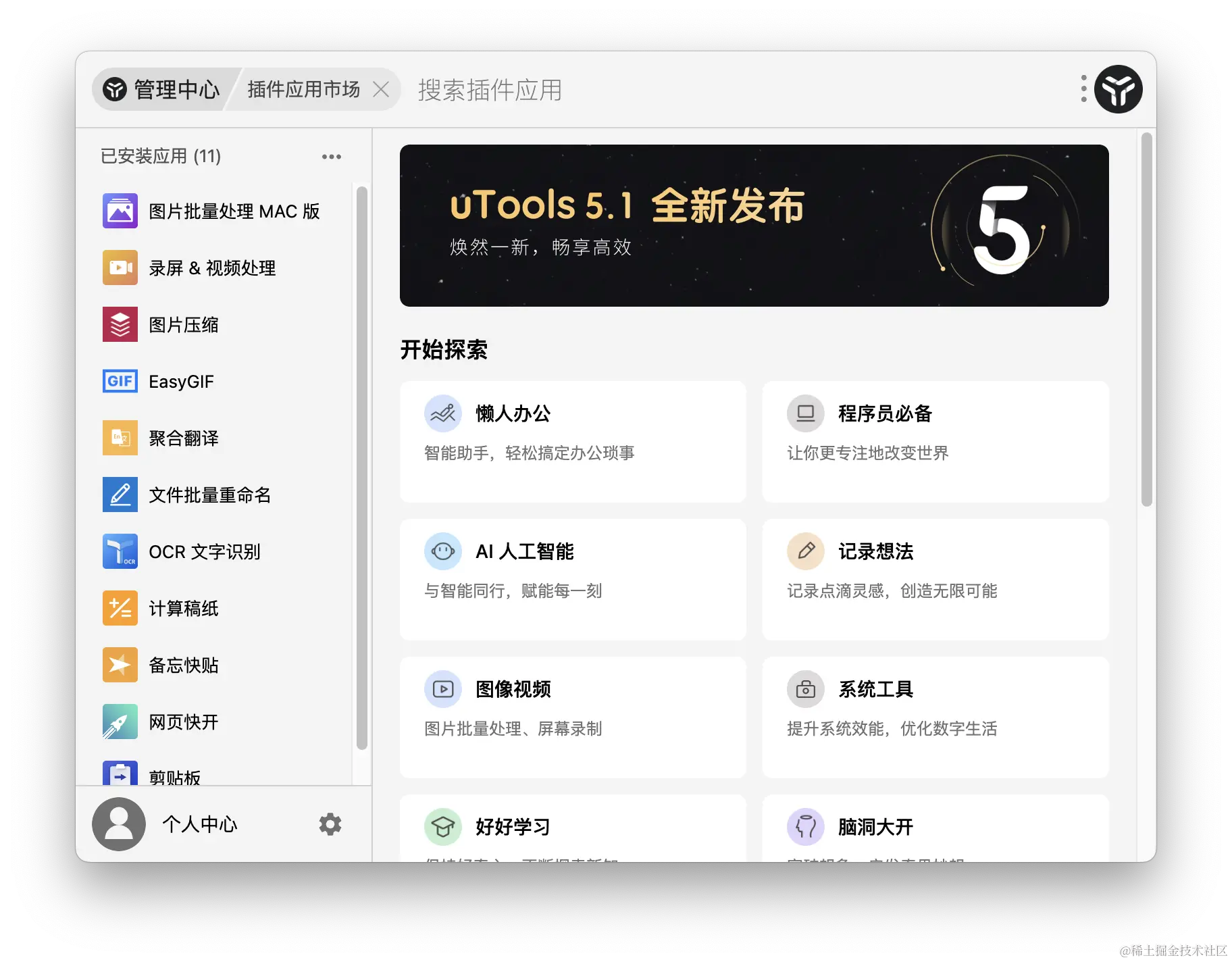
Task: Open the 图像视频 category title
Action: [513, 689]
